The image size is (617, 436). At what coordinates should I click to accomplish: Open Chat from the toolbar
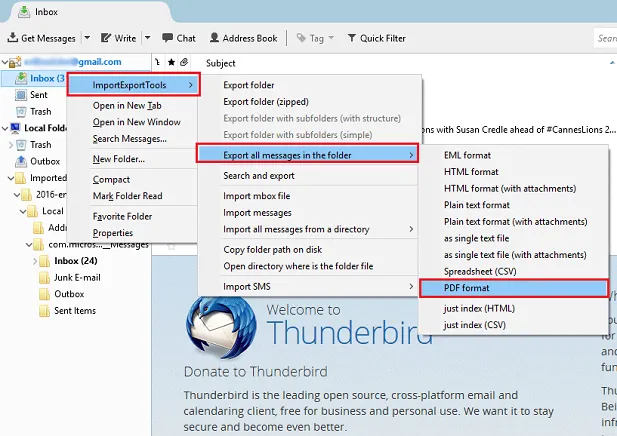pos(179,38)
